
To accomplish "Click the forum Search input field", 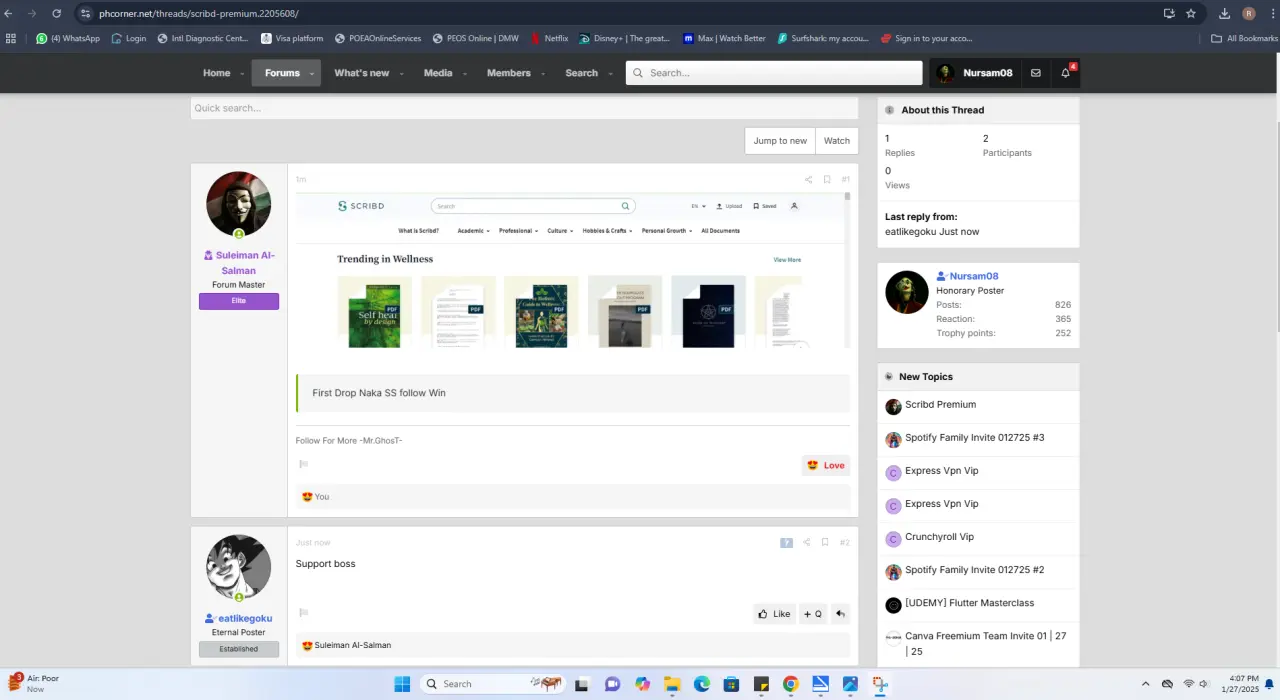I will pos(774,73).
